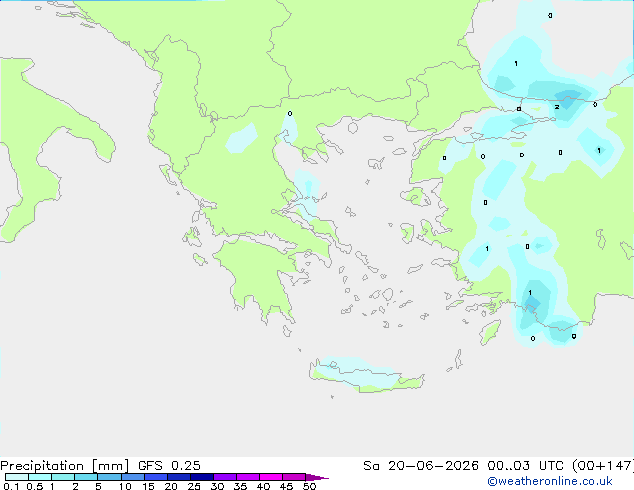Click the '25' legend scale label
The height and width of the screenshot is (490, 634).
pos(194,486)
